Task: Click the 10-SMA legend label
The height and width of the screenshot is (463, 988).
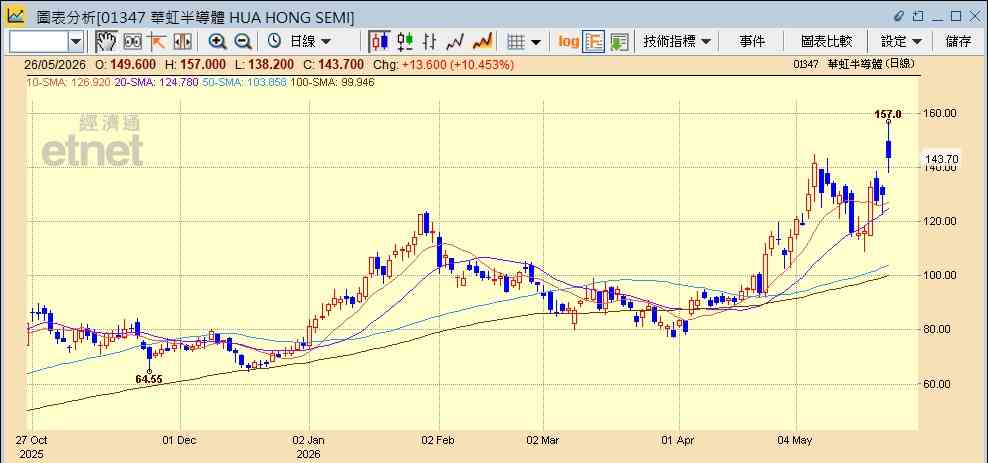Action: [69, 82]
